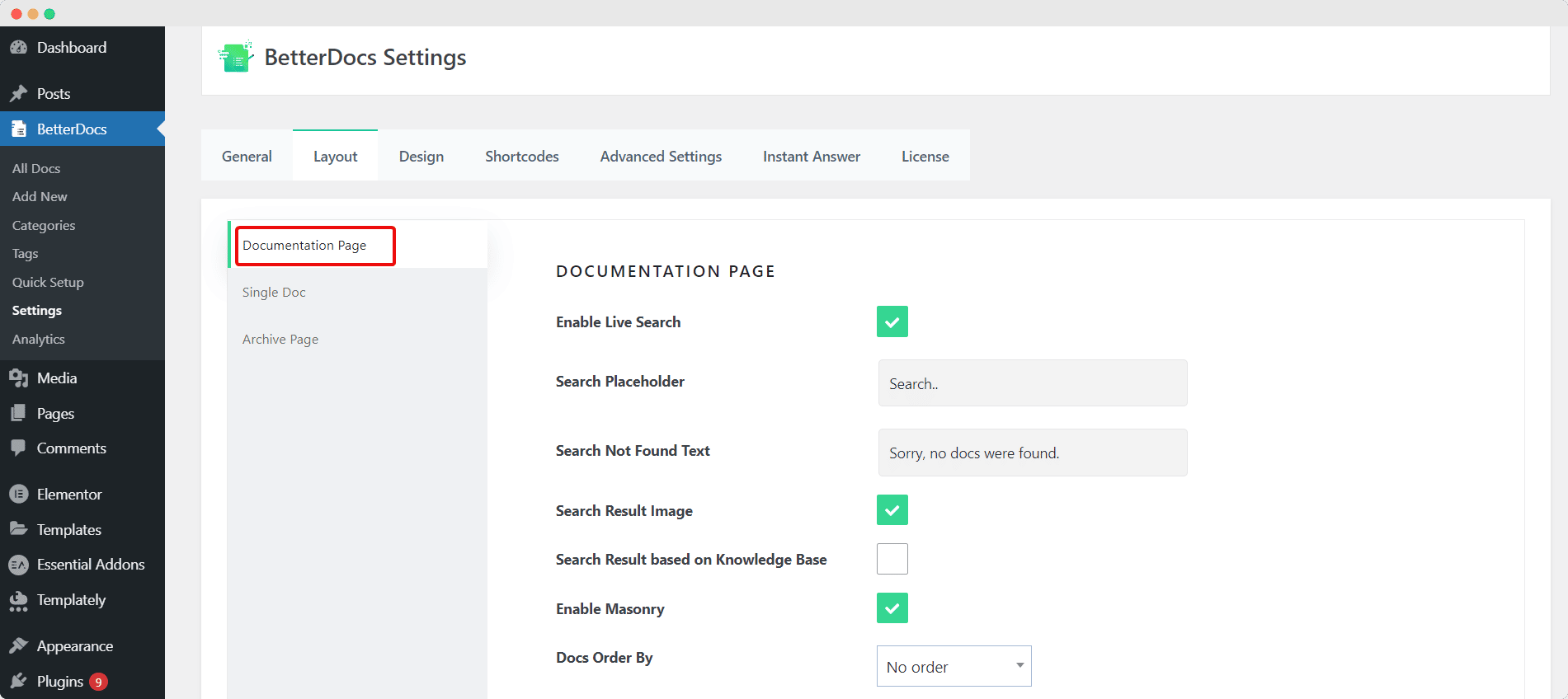Viewport: 1568px width, 699px height.
Task: Click the Docs Order By label
Action: pos(605,658)
